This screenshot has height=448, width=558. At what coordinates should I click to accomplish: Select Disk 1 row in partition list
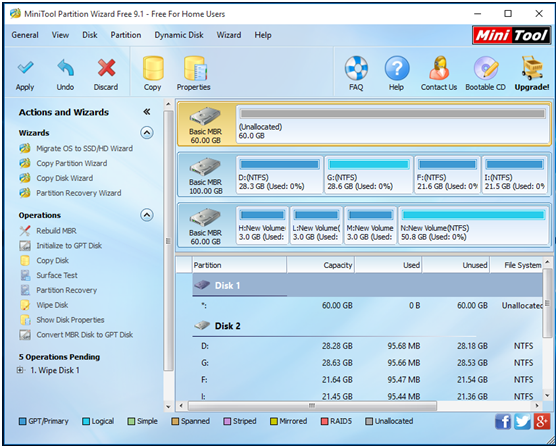point(367,285)
